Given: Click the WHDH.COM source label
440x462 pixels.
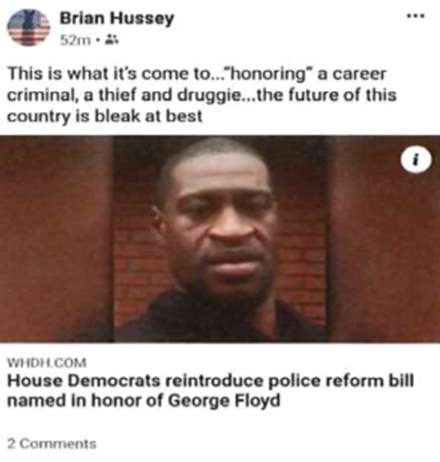Looking at the screenshot, I should click(47, 363).
